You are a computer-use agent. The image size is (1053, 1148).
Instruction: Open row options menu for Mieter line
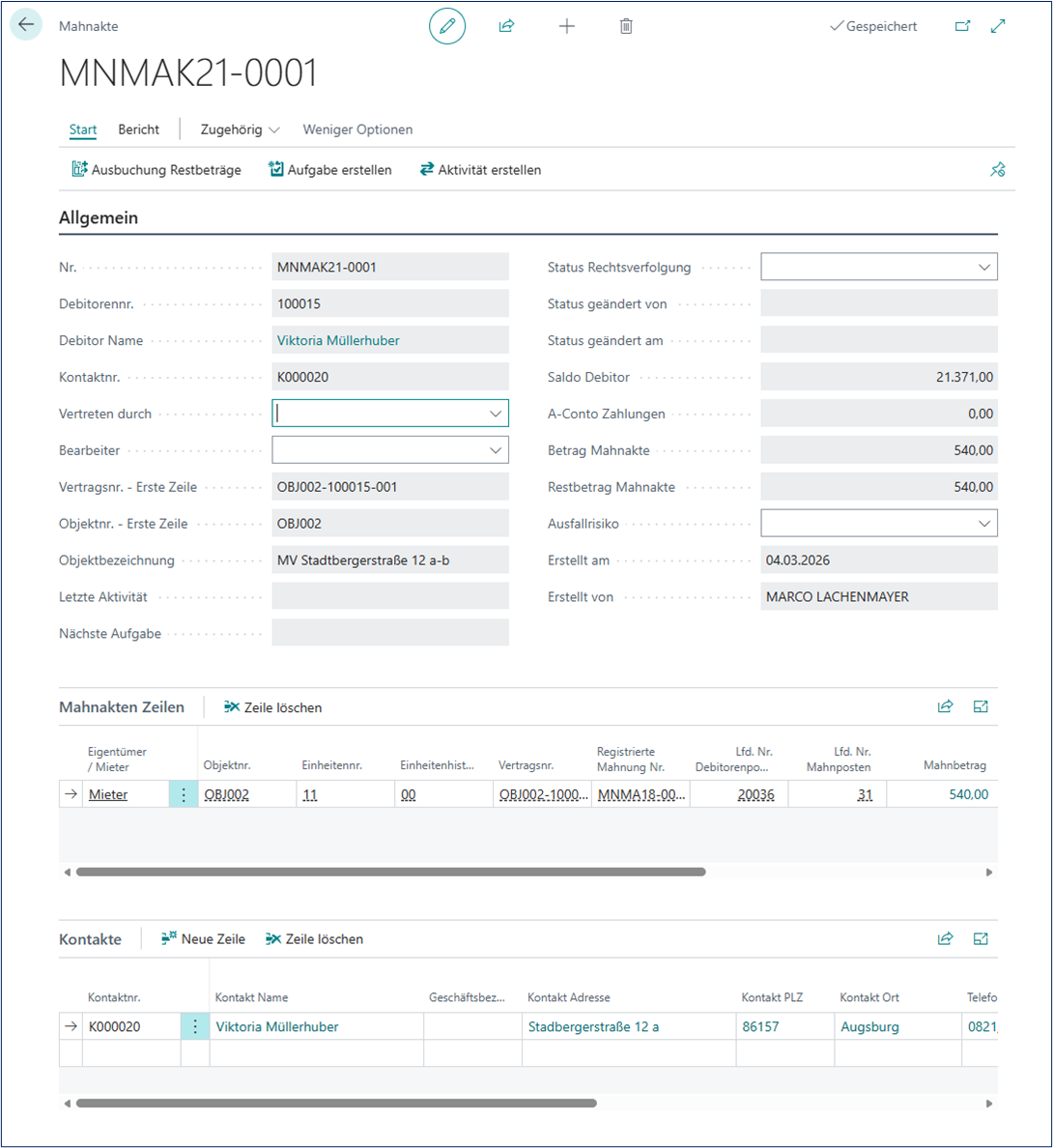184,794
